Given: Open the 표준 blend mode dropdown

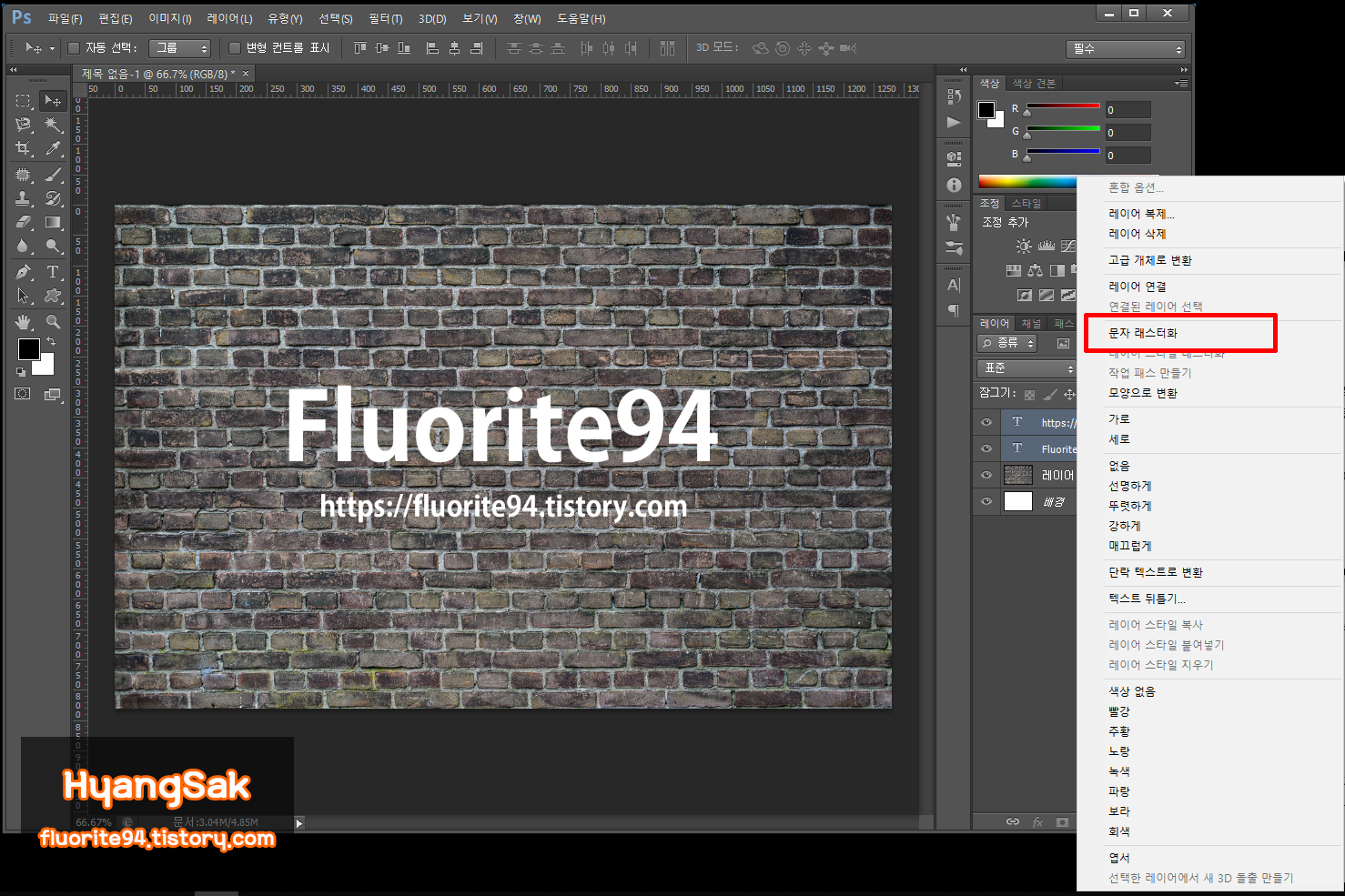Looking at the screenshot, I should (x=1027, y=368).
